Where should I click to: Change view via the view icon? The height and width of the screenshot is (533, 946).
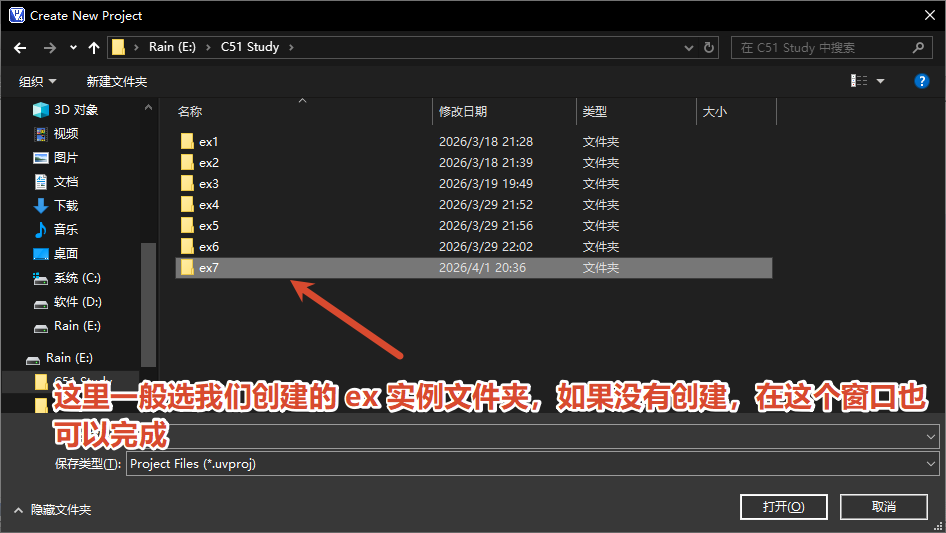(x=859, y=81)
